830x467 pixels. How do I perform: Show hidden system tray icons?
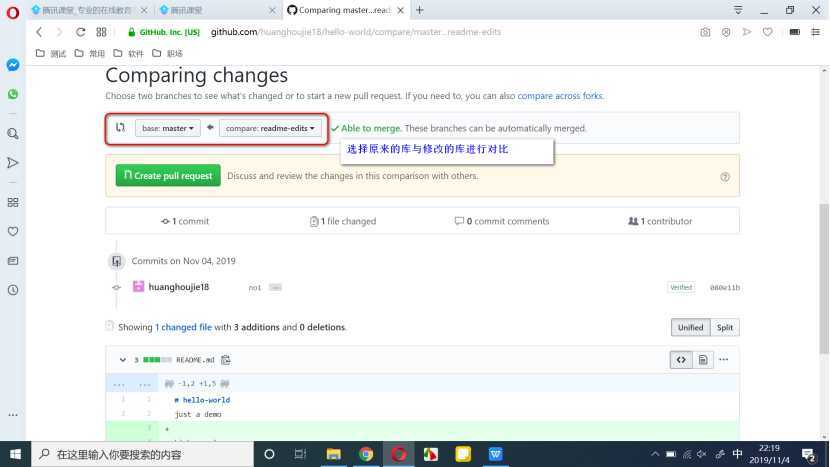pyautogui.click(x=655, y=454)
